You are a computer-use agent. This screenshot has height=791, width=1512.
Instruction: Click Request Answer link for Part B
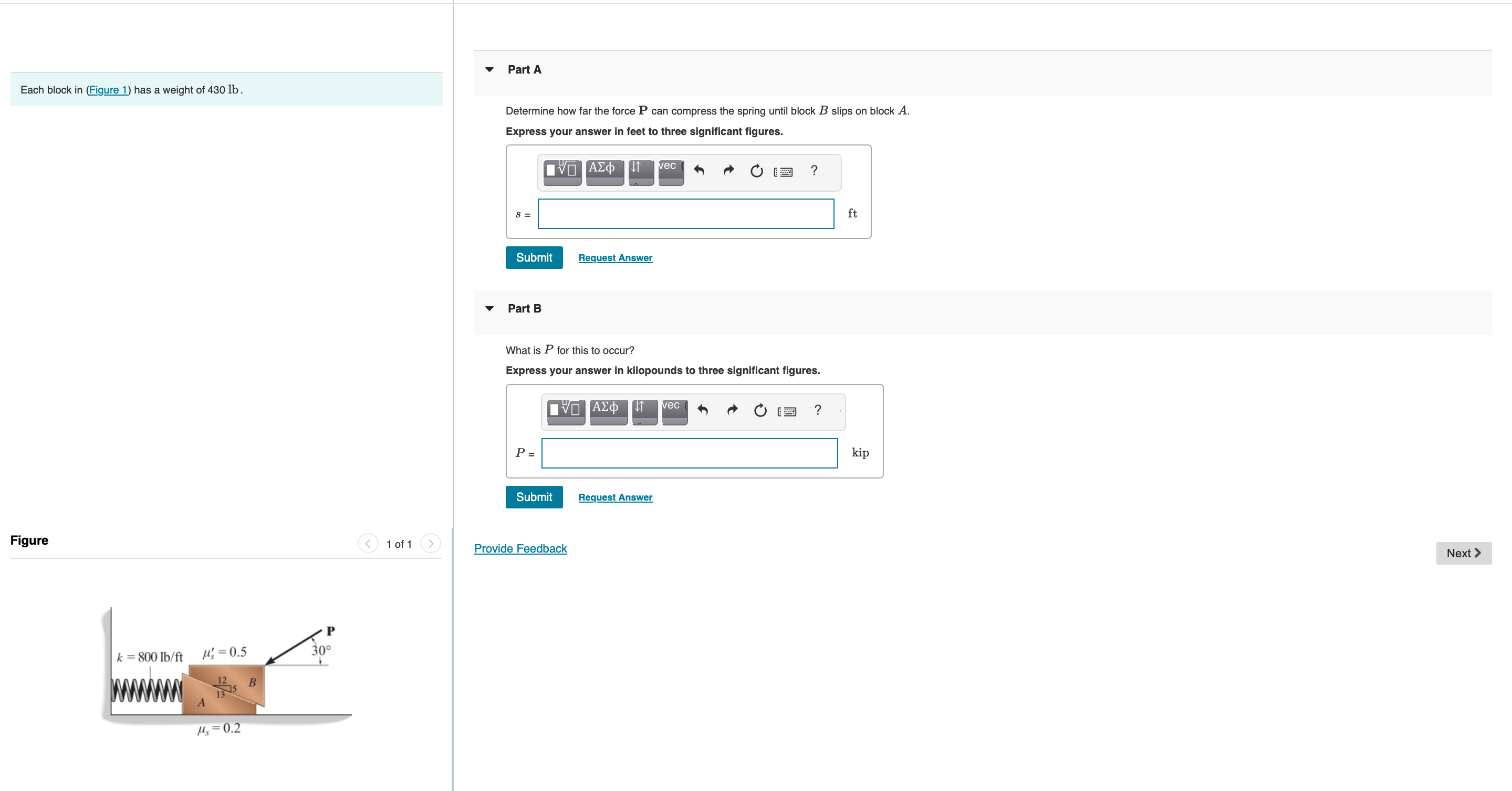[614, 497]
